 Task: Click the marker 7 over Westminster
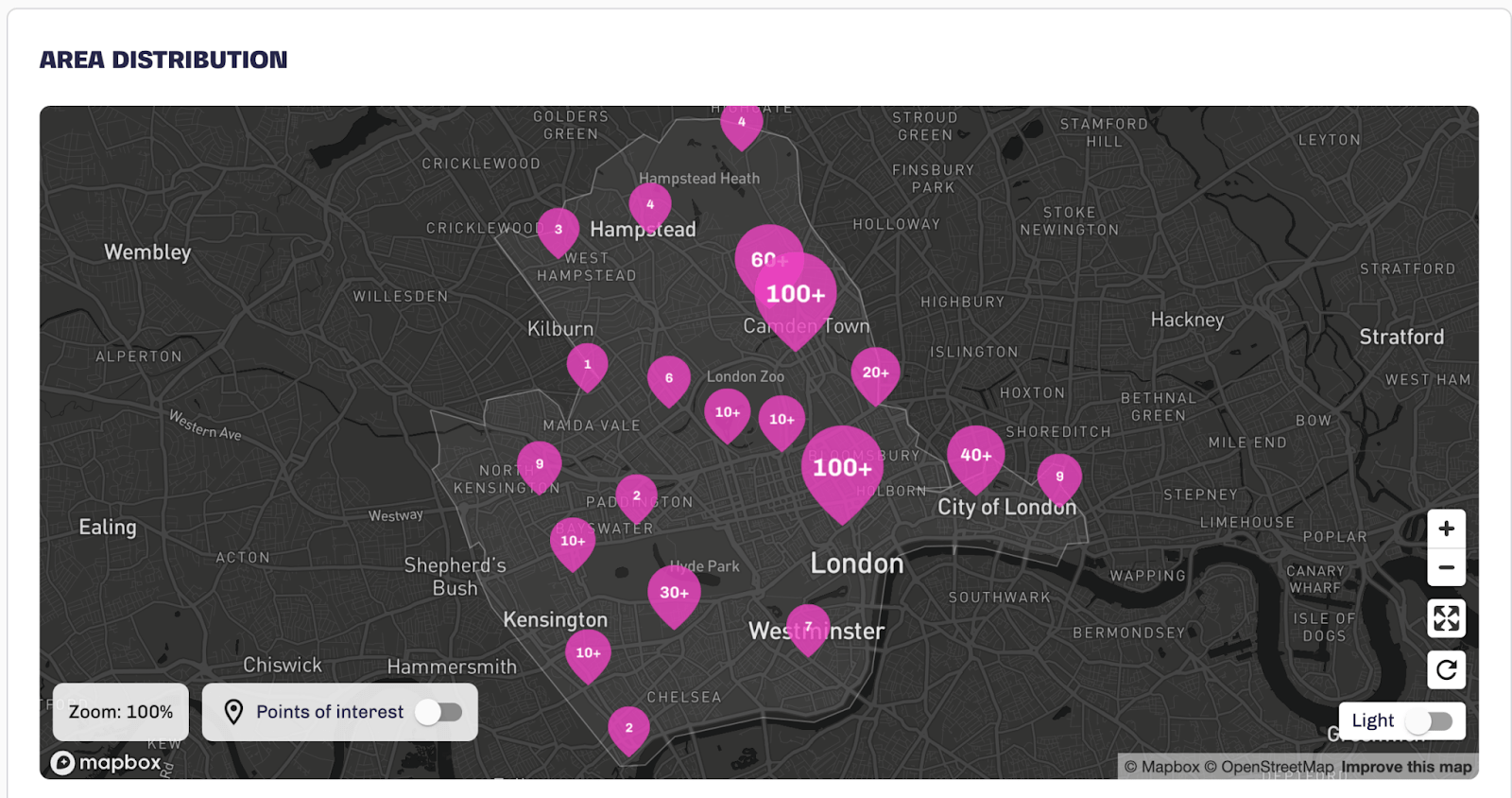808,627
